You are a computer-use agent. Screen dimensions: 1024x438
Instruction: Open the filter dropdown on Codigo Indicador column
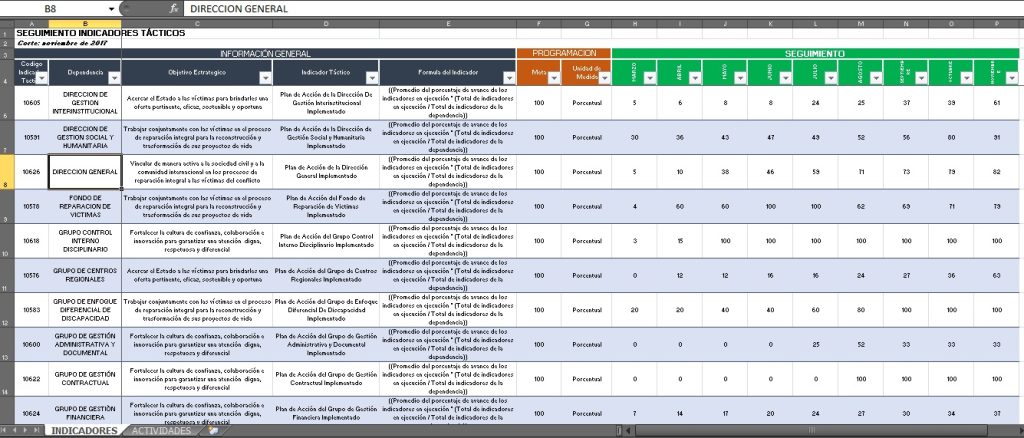click(41, 78)
